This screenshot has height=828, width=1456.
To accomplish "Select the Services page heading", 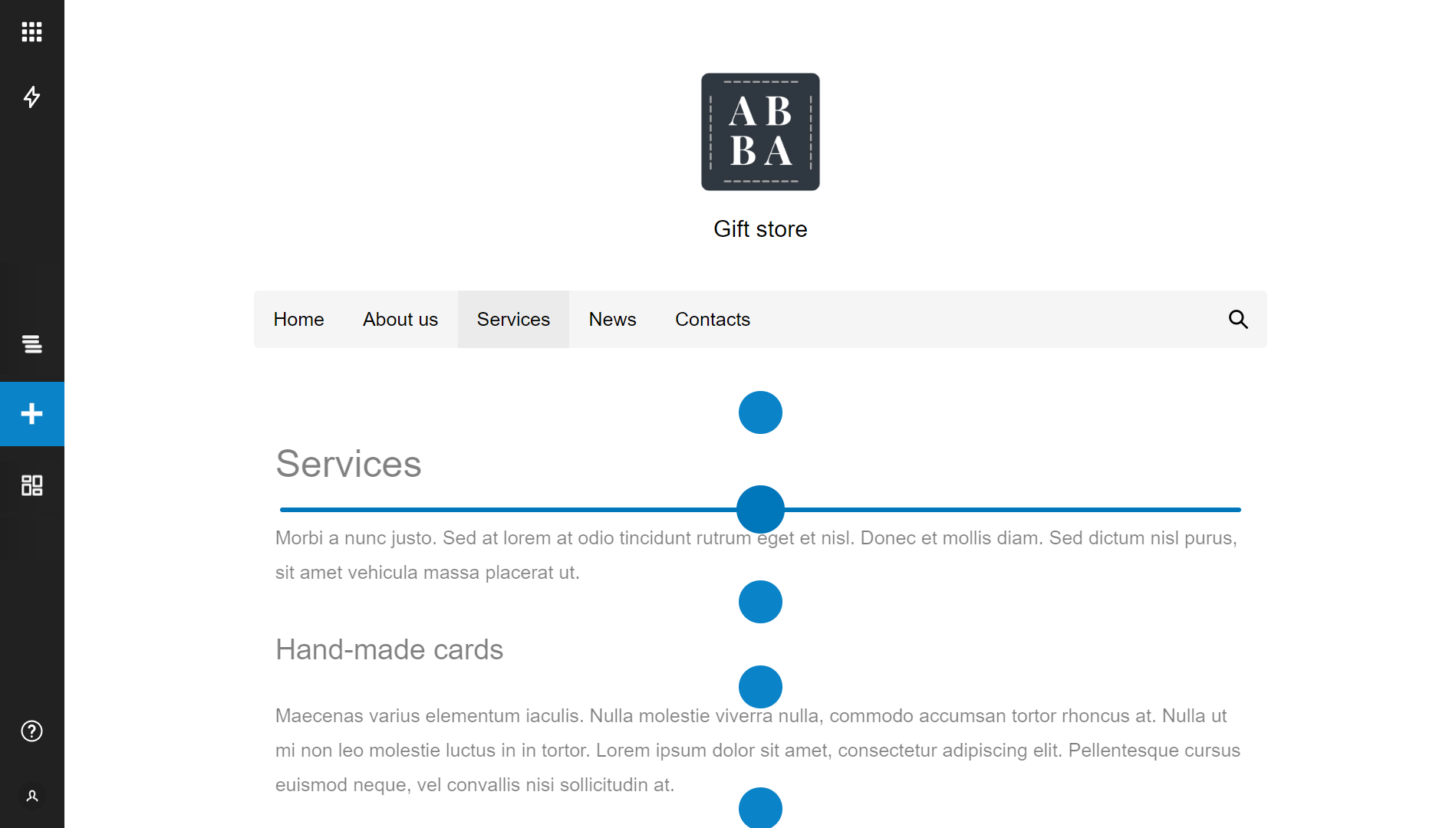I will (348, 464).
